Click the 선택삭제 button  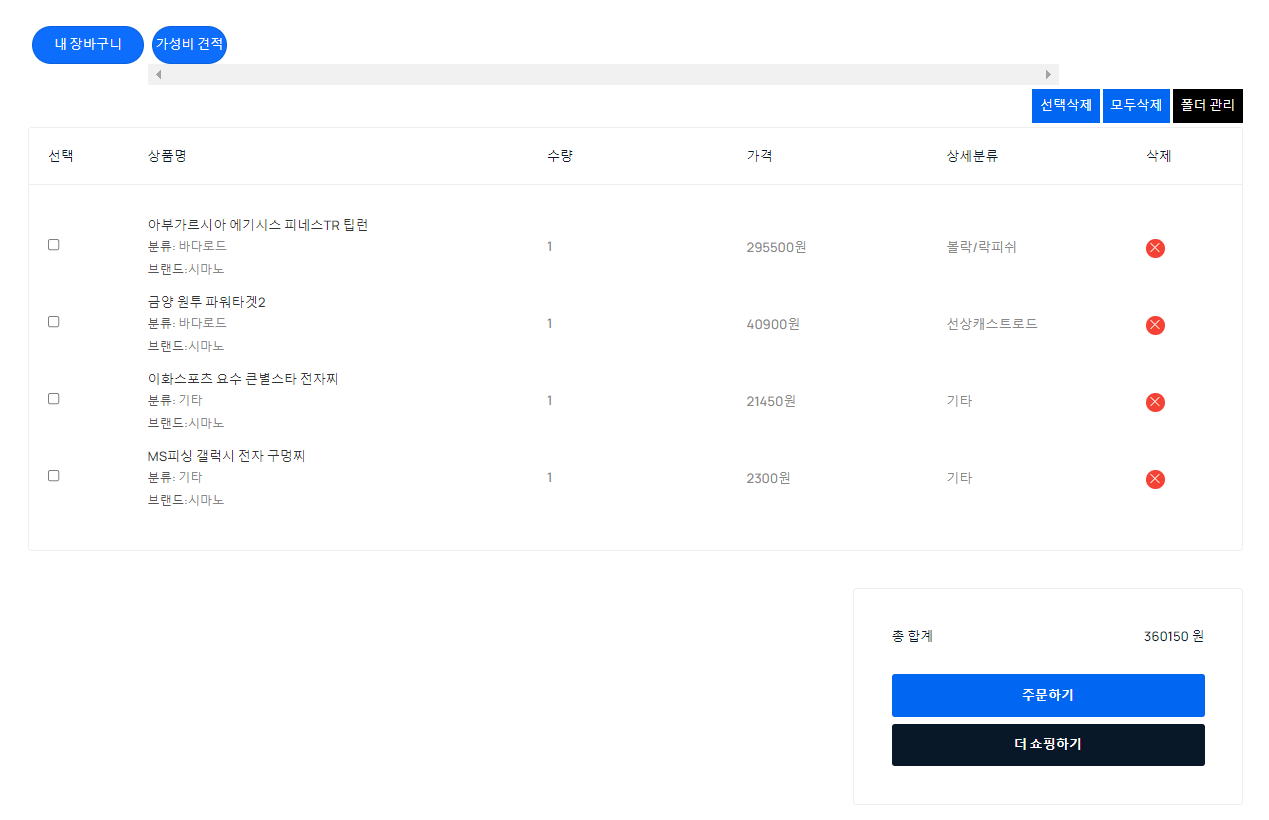(1066, 106)
